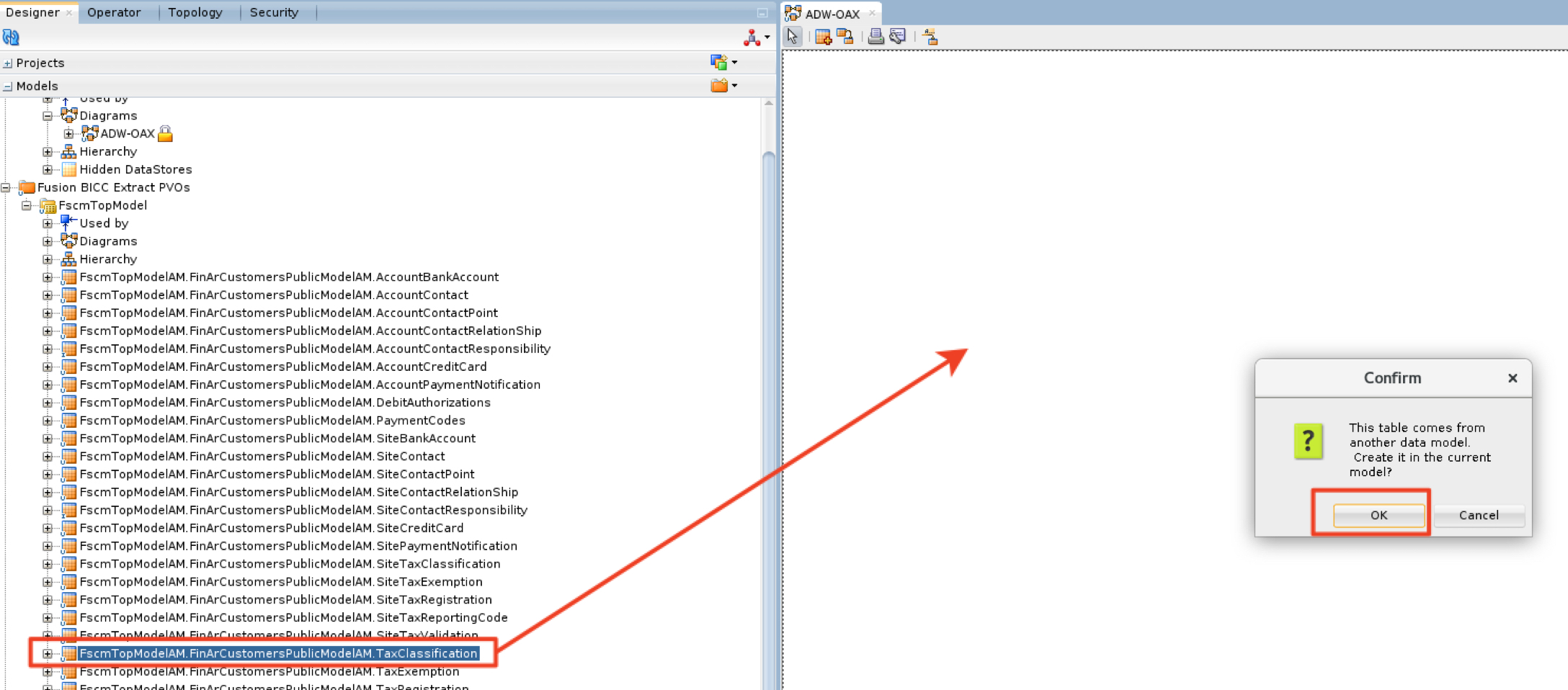
Task: Expand the Hidden DataStores node
Action: point(48,170)
